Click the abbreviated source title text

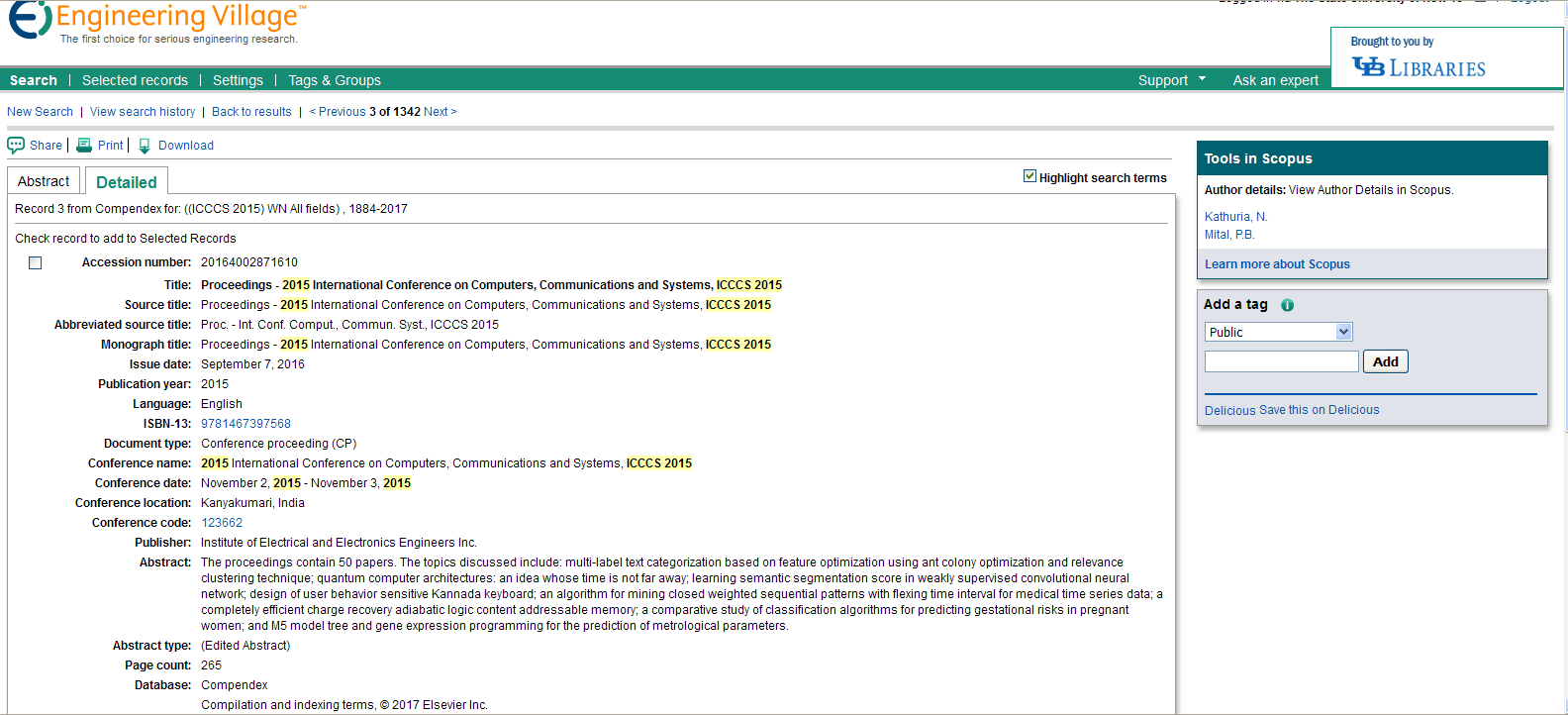(349, 325)
